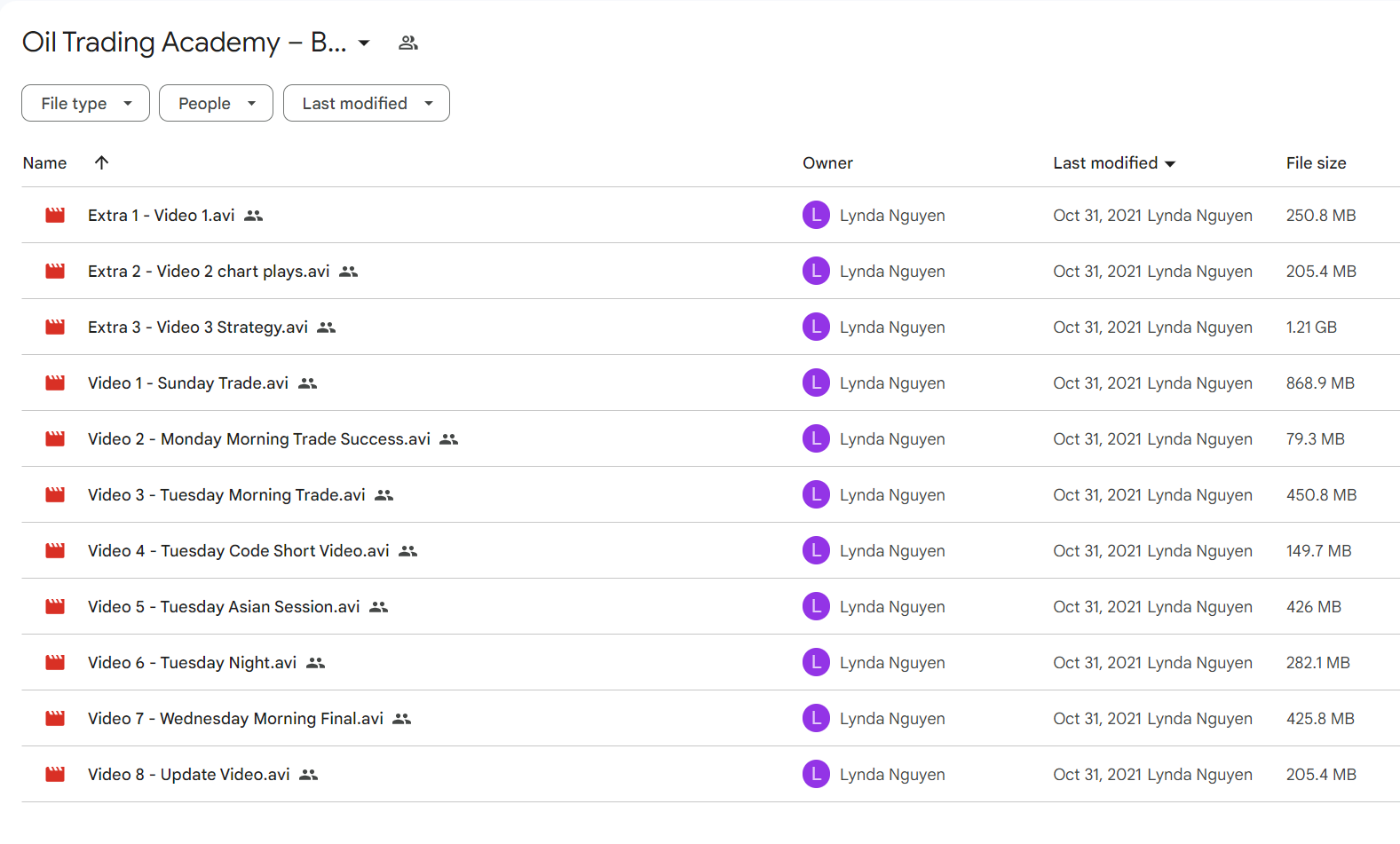
Task: Open Video 8 - Update Video.avi
Action: [x=189, y=775]
